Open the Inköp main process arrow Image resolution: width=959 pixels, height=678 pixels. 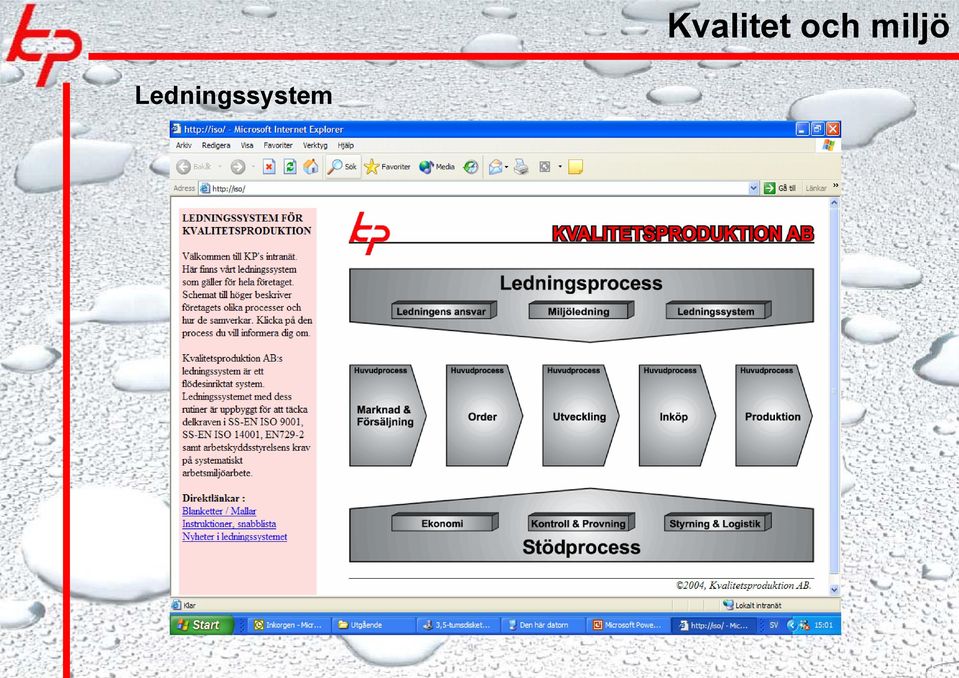coord(677,416)
